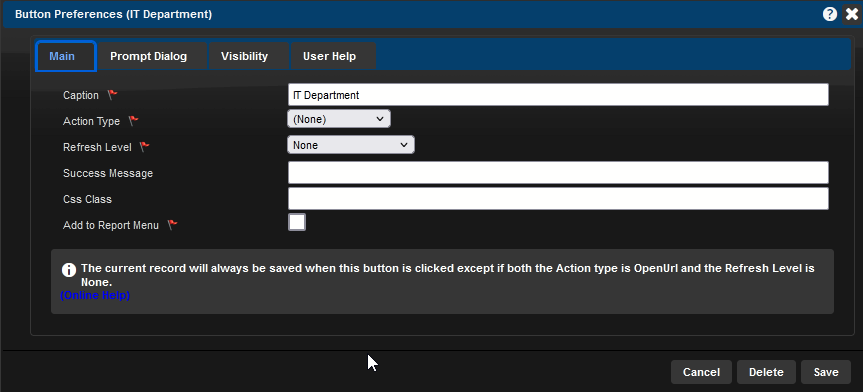This screenshot has width=863, height=392.
Task: Open the Action Type dropdown
Action: pos(339,119)
